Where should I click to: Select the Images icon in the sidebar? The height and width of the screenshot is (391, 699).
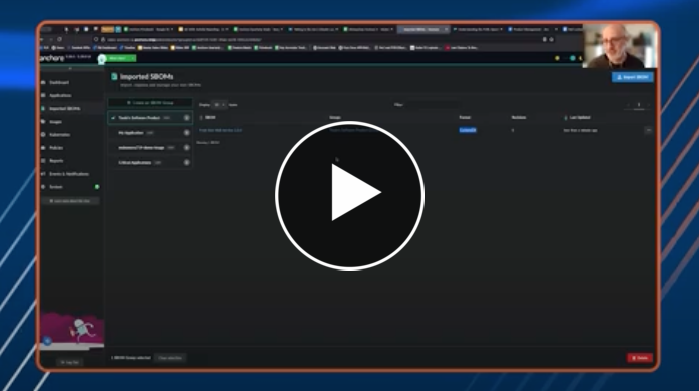coord(43,122)
